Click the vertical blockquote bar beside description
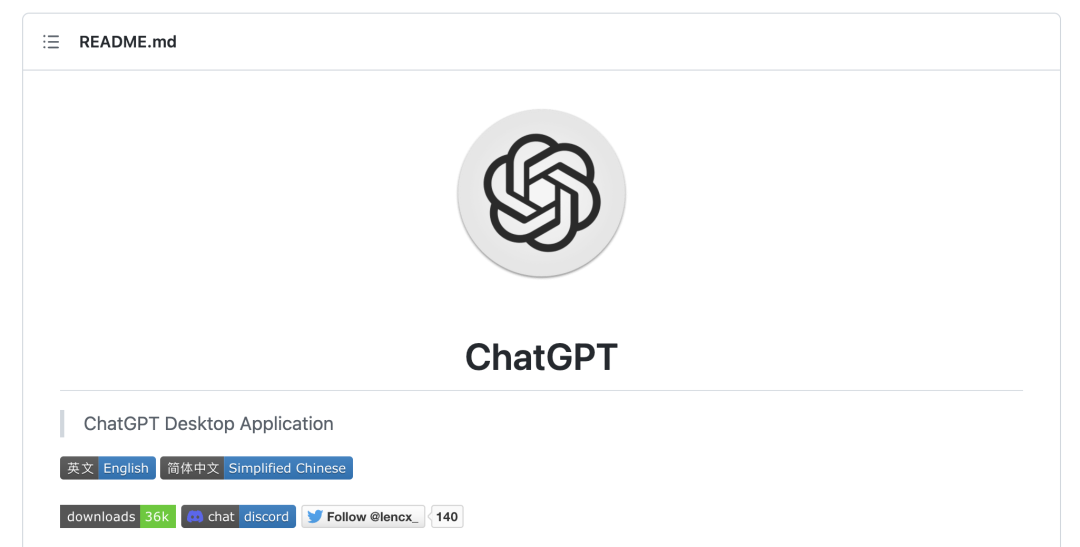 coord(62,424)
